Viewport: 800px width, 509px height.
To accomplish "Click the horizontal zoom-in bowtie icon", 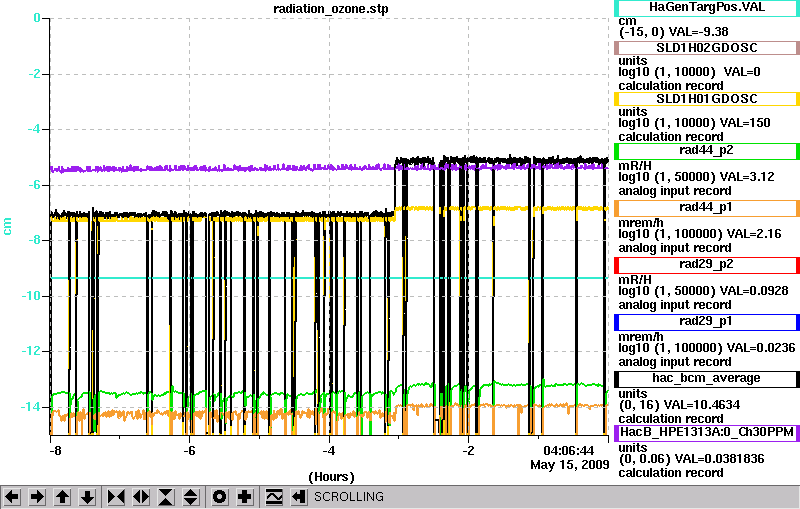I will pos(116,497).
